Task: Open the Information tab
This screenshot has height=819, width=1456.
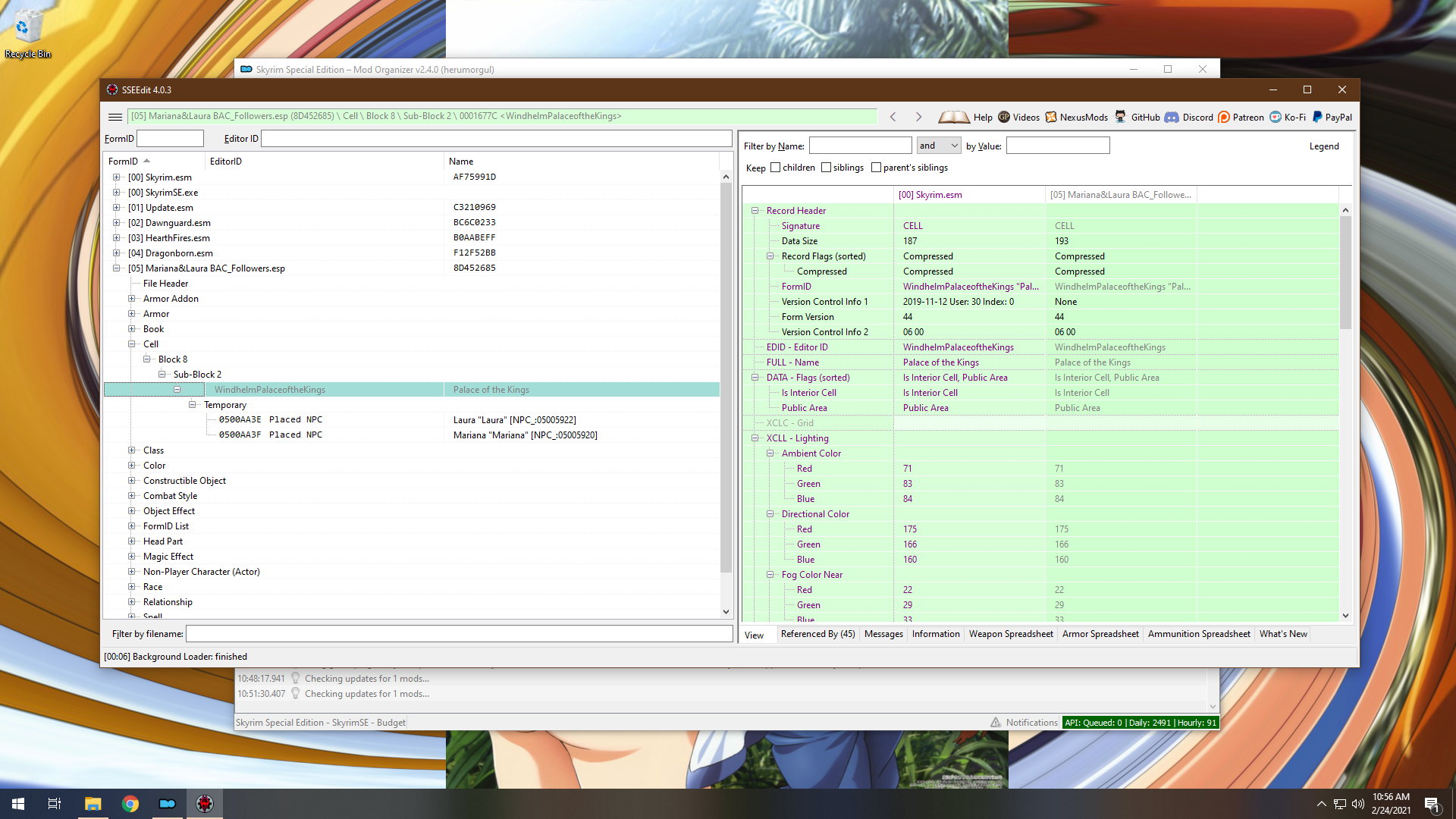Action: (x=936, y=634)
